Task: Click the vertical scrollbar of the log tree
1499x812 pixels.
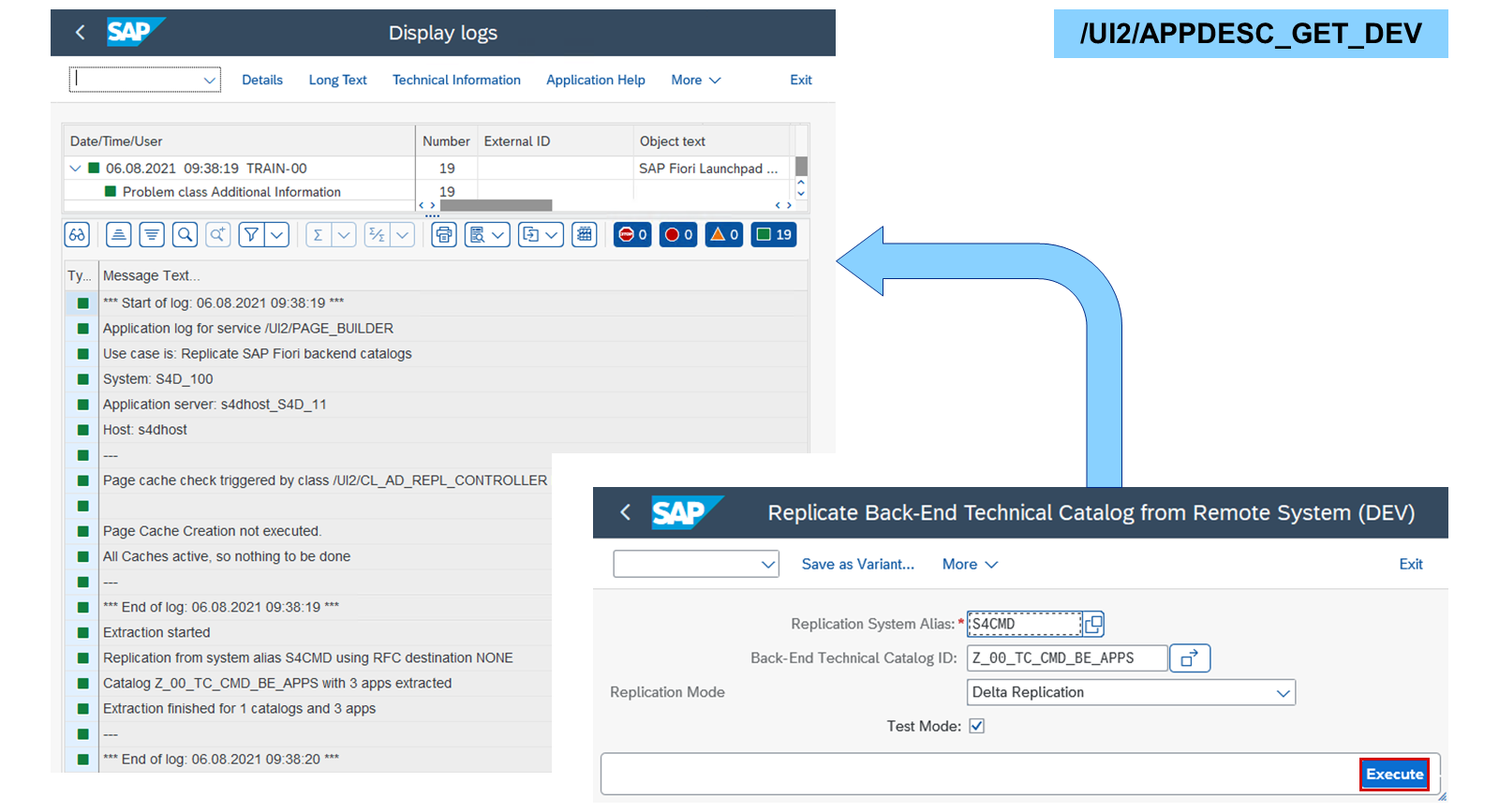Action: pos(801,167)
